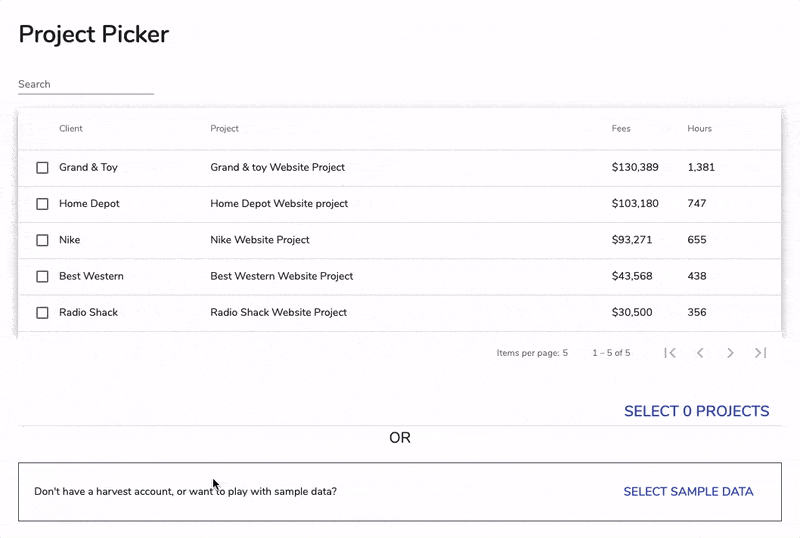Image resolution: width=800 pixels, height=538 pixels.
Task: Select the Nike Website Project entry
Action: point(259,240)
